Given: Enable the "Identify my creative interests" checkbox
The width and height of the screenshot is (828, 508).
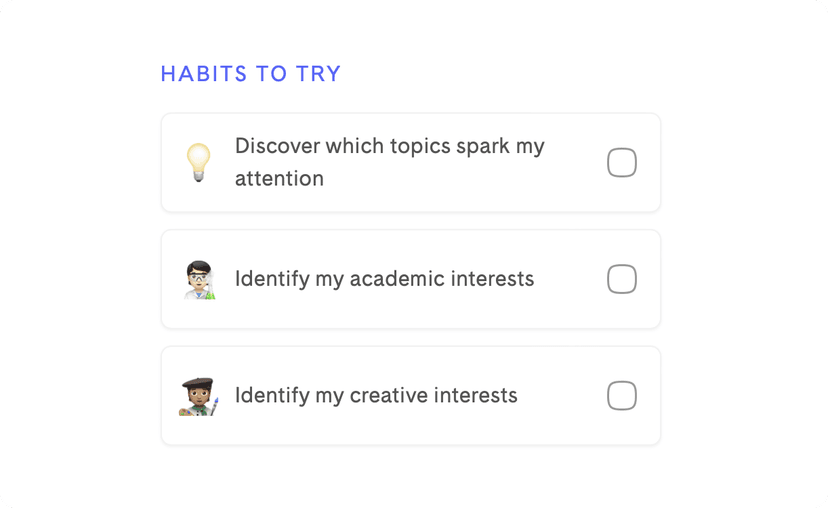Looking at the screenshot, I should click(622, 396).
